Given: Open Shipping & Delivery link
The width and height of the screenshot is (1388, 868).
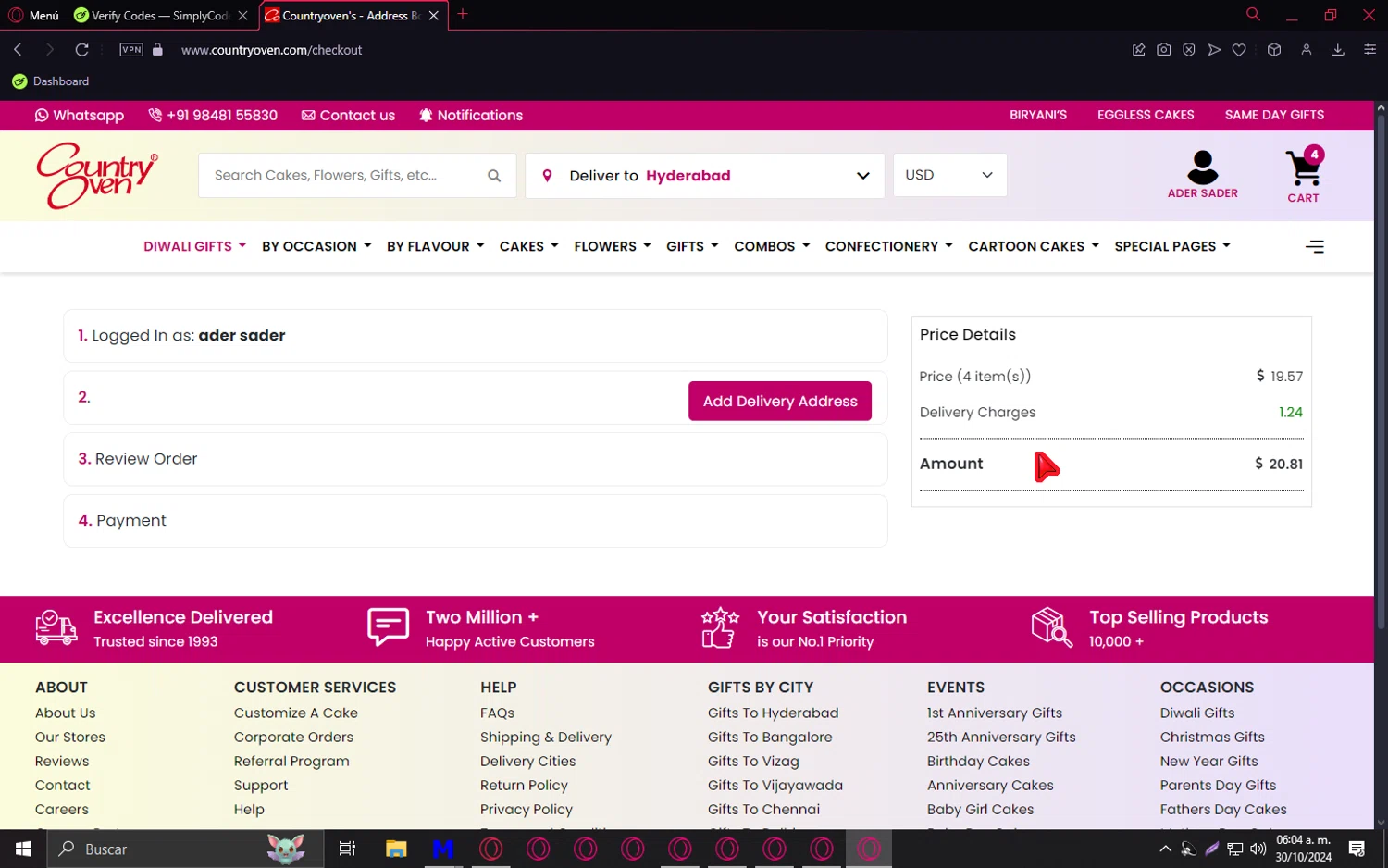Looking at the screenshot, I should pos(545,737).
